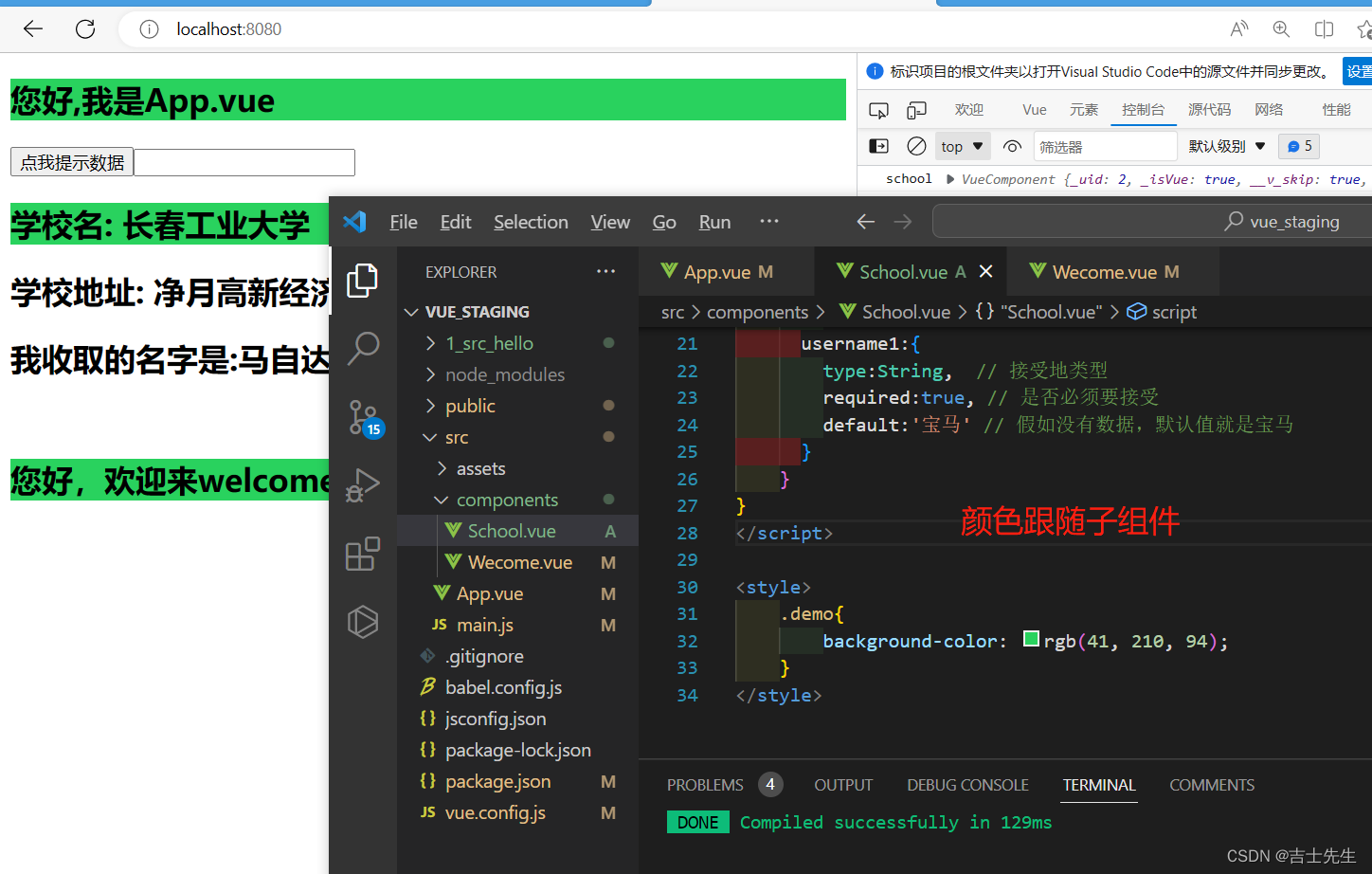Switch to the COMMENTS panel tab
This screenshot has width=1372, height=874.
[x=1212, y=785]
